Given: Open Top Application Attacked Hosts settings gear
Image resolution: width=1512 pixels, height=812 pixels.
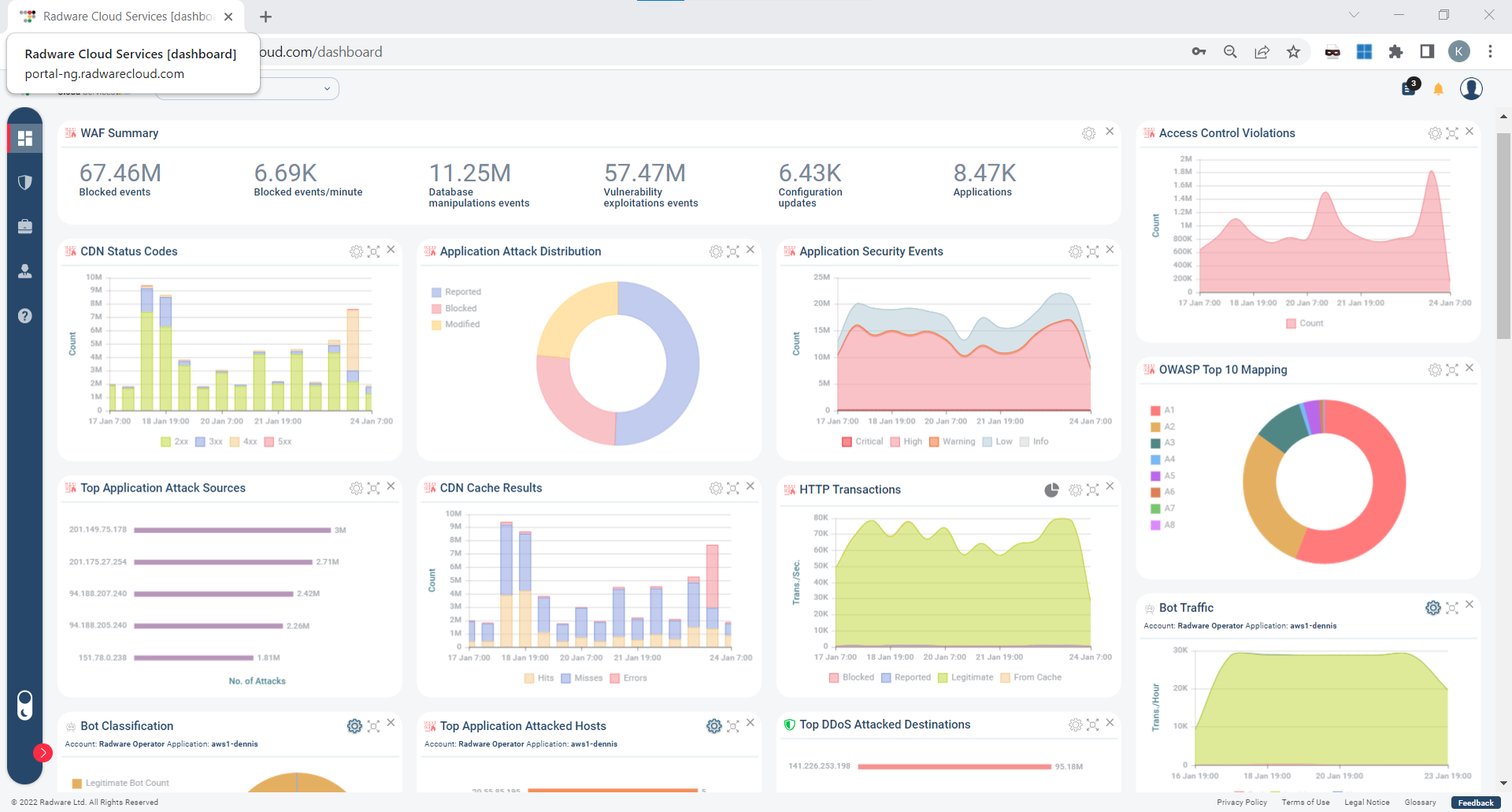Looking at the screenshot, I should [714, 726].
